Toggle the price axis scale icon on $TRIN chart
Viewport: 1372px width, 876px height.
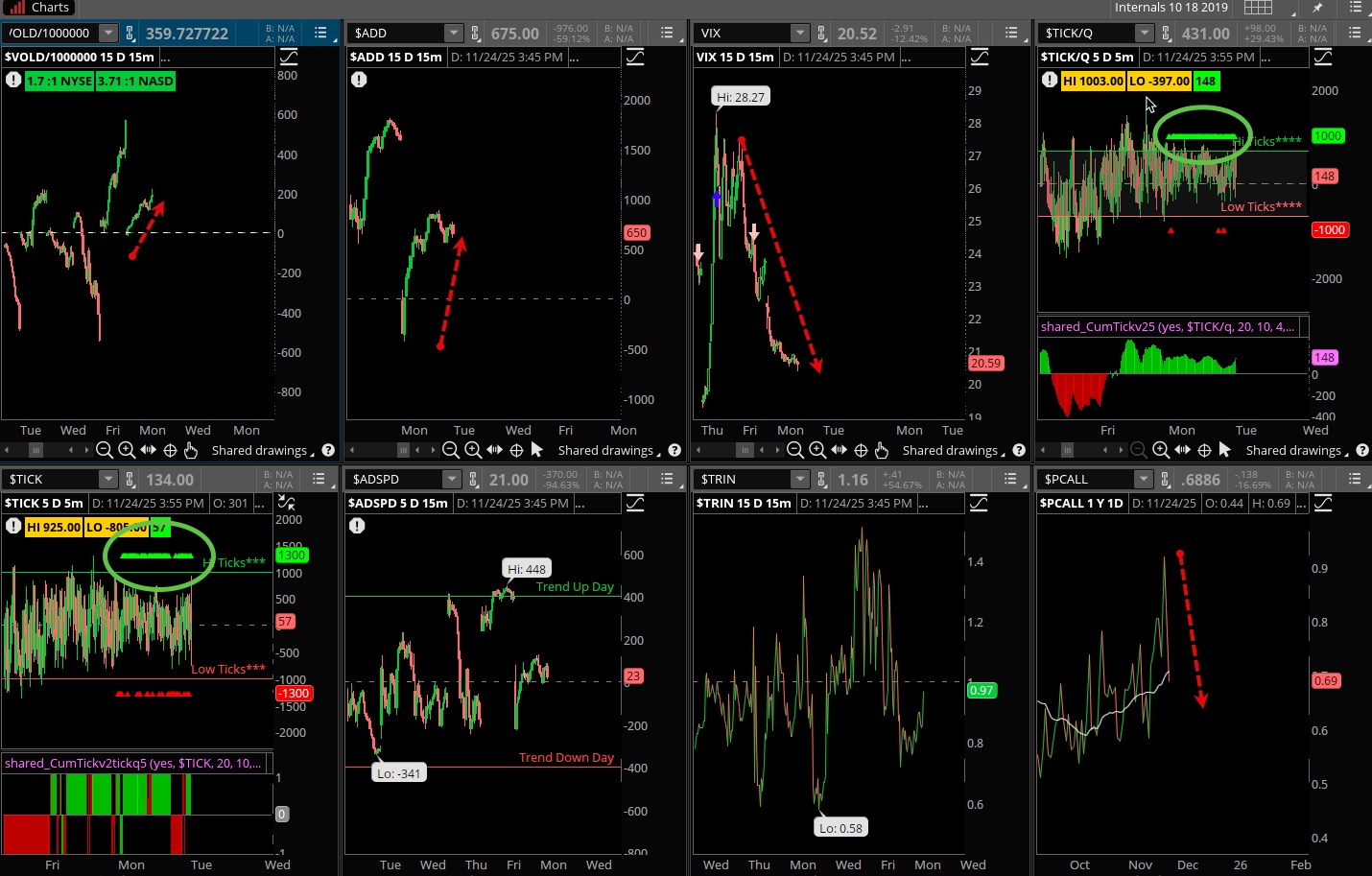tap(979, 503)
